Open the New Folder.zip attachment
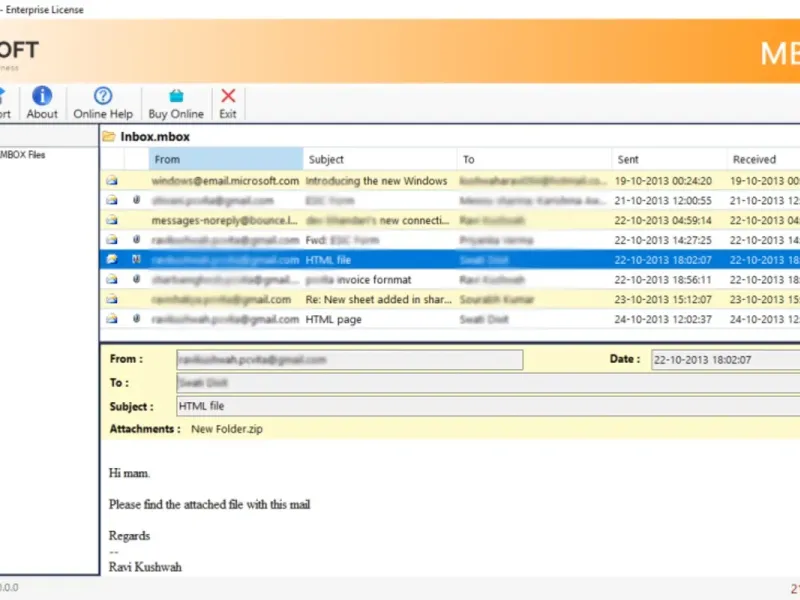 coord(227,429)
